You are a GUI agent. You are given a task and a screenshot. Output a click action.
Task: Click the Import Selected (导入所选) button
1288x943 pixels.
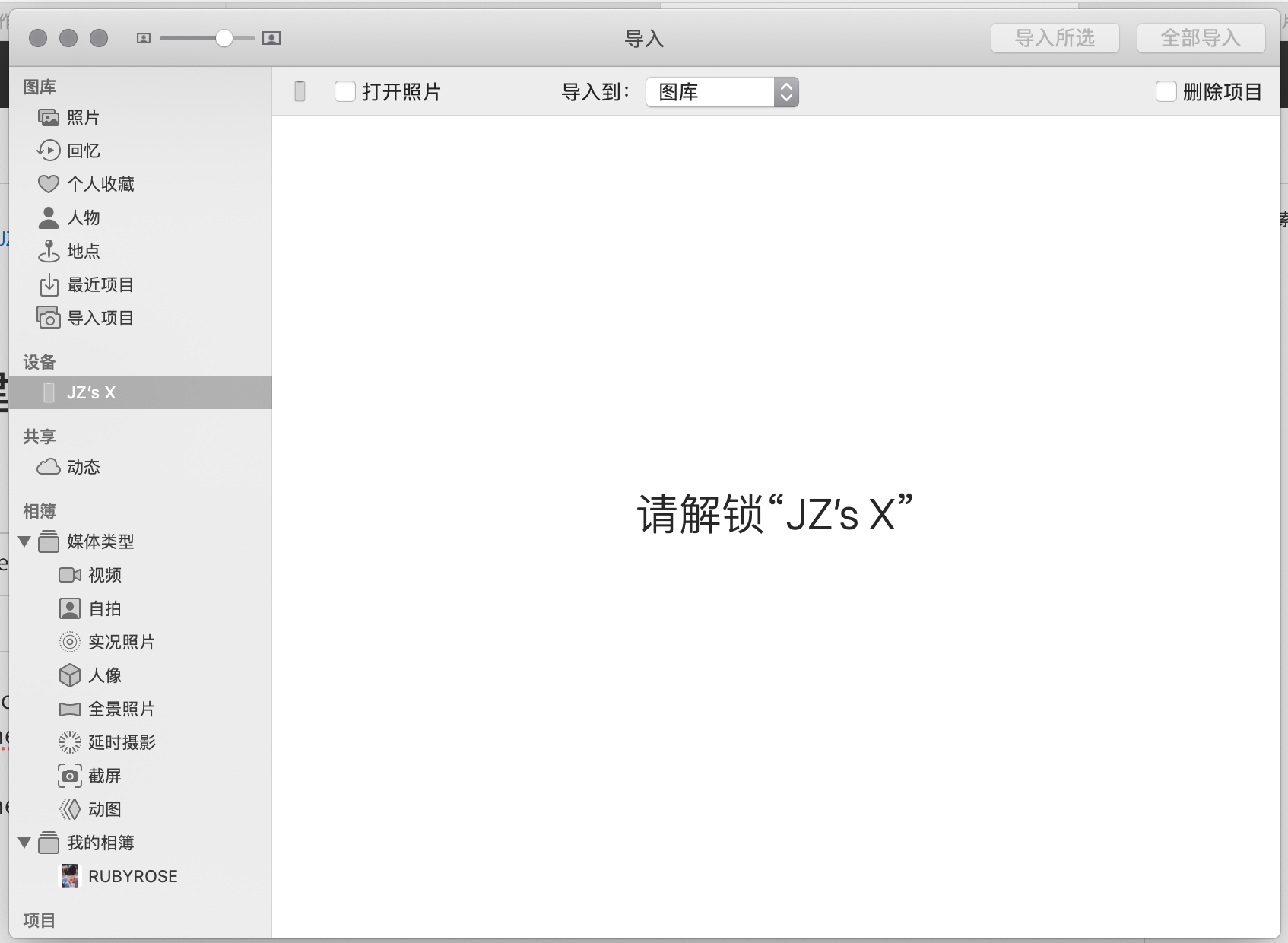click(x=1055, y=38)
